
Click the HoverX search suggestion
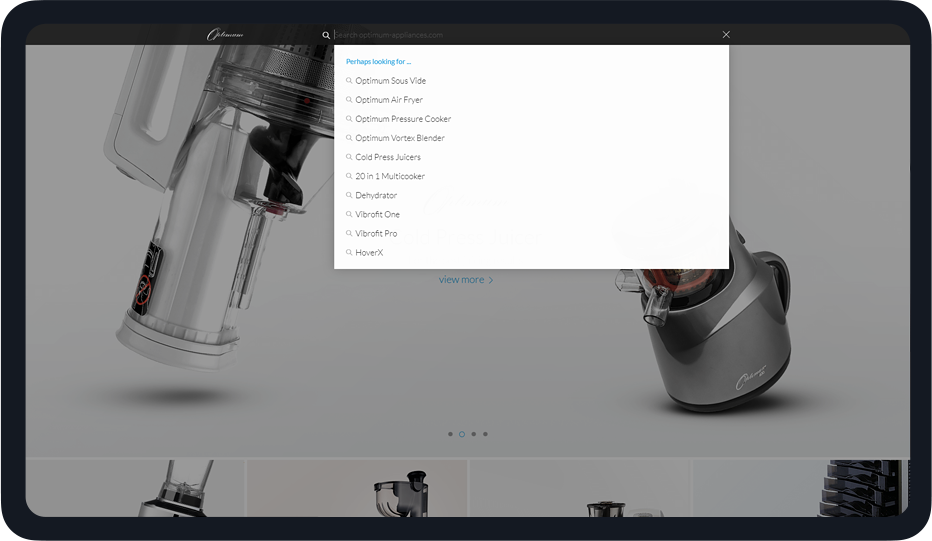[369, 252]
